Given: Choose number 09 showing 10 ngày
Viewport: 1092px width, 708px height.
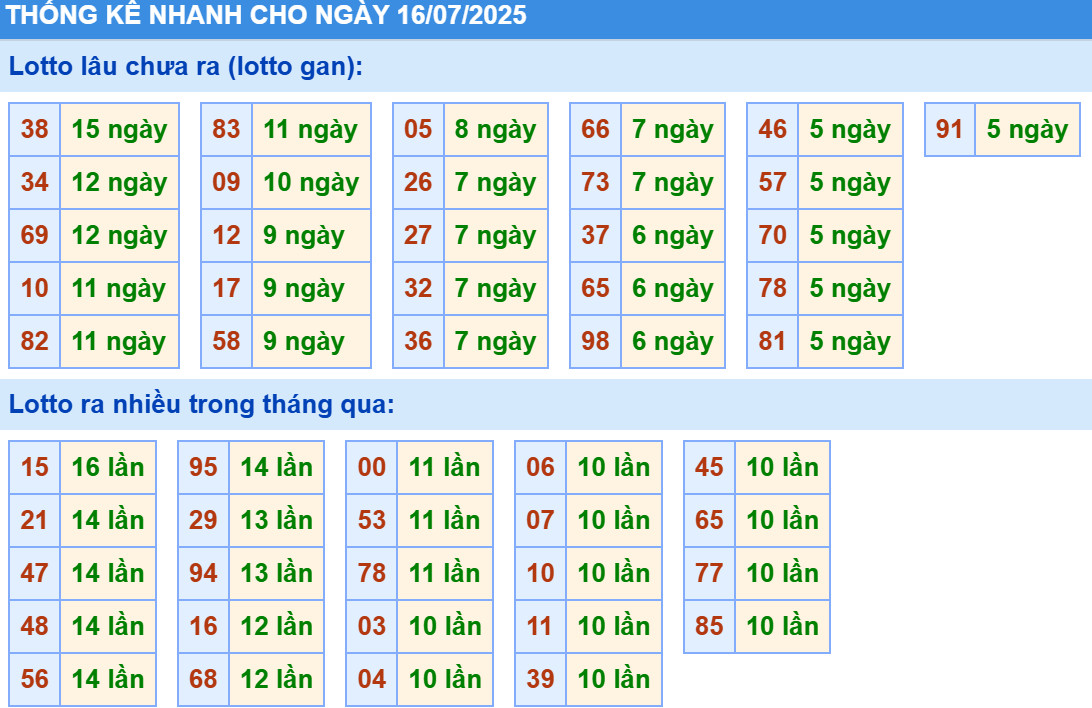Looking at the screenshot, I should click(x=227, y=183).
